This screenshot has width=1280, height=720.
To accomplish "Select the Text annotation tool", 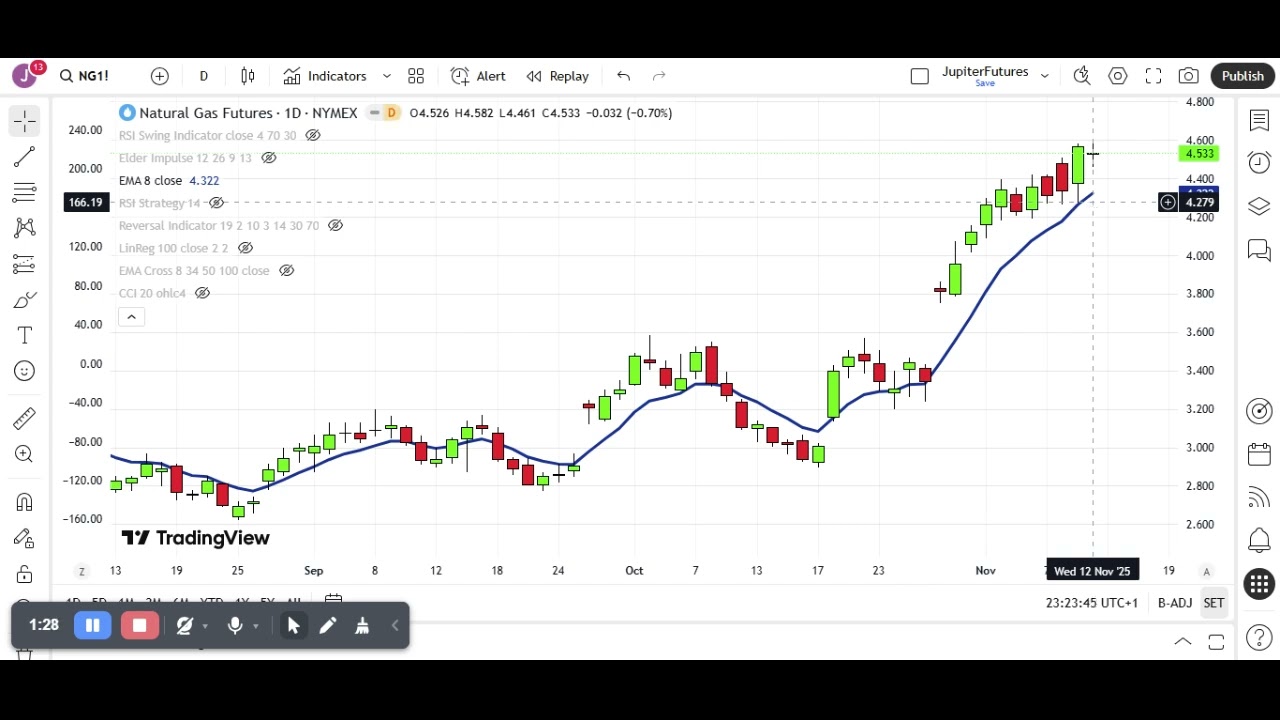I will click(x=25, y=335).
